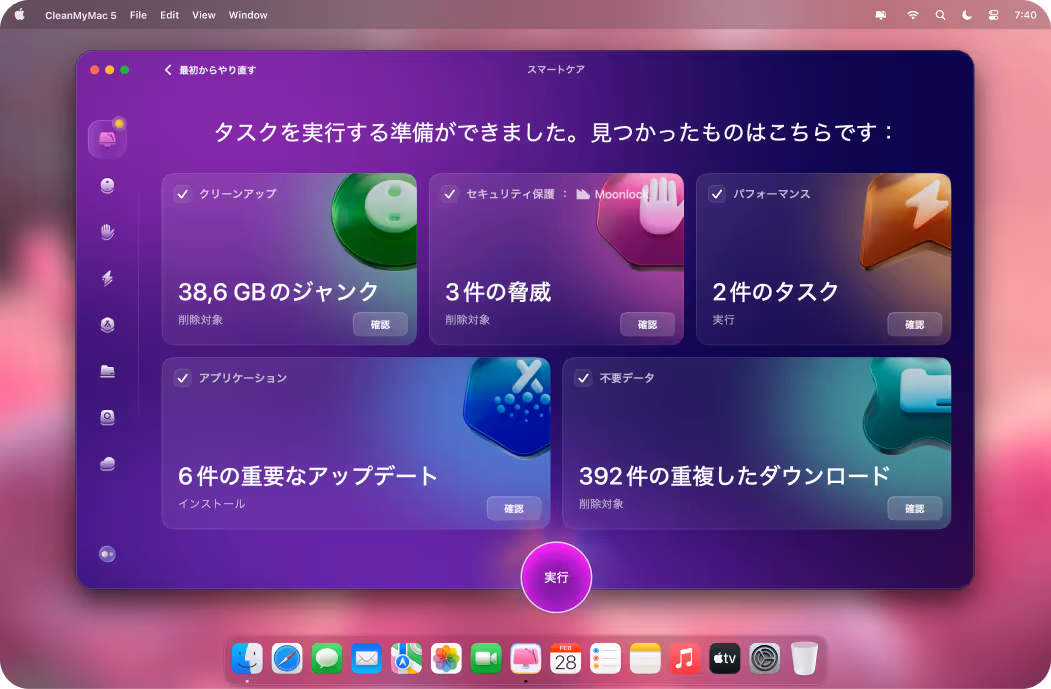Viewport: 1051px width, 689px height.
Task: Click the Moonlock logo
Action: (612, 194)
